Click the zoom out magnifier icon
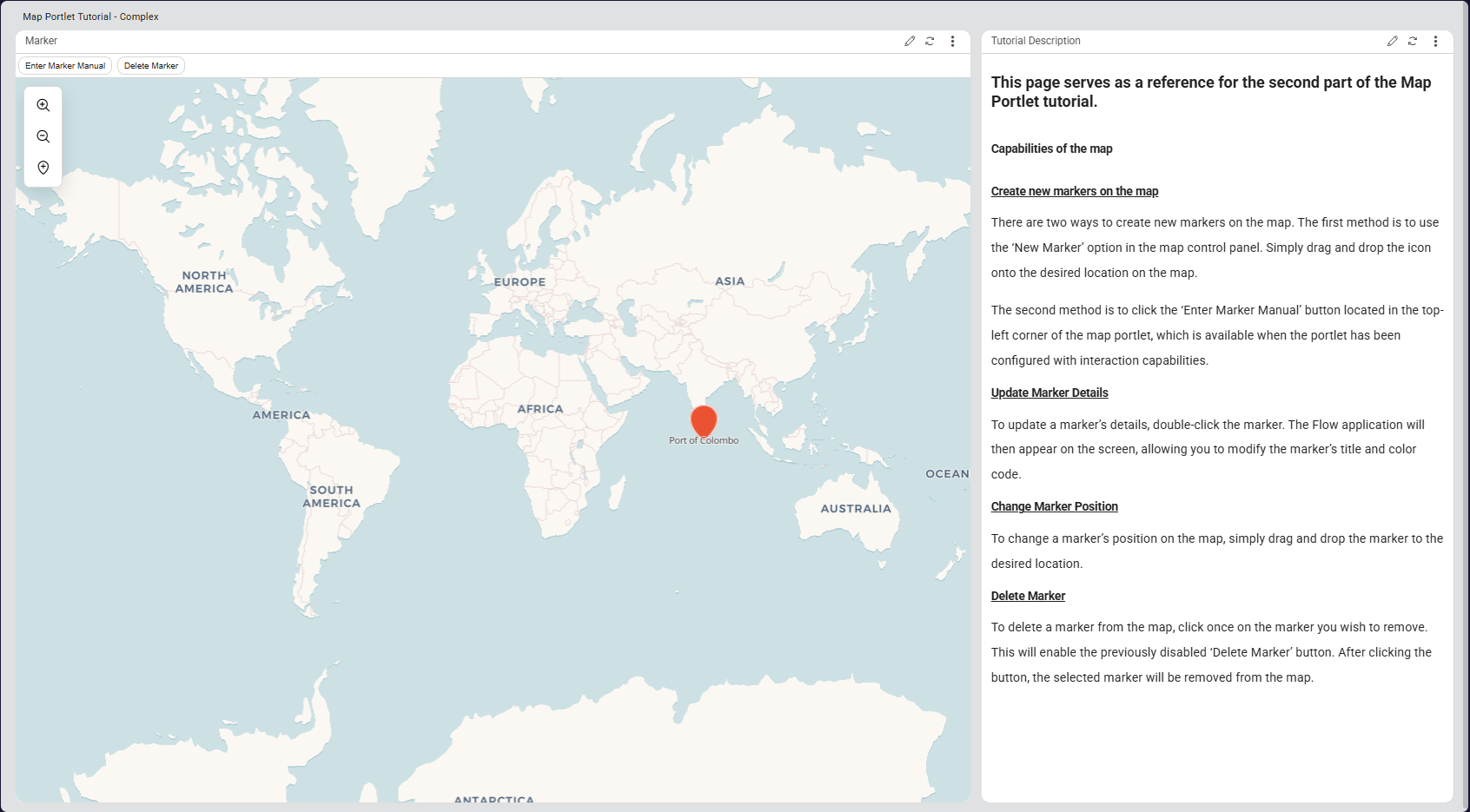Image resolution: width=1470 pixels, height=812 pixels. 43,136
